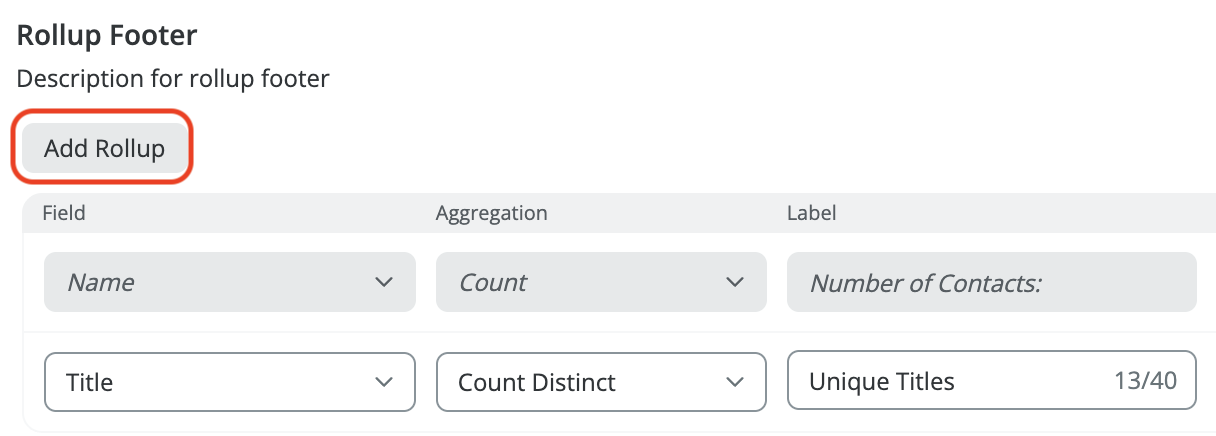Click the chevron on the Count dropdown
1216x436 pixels.
pyautogui.click(x=734, y=283)
